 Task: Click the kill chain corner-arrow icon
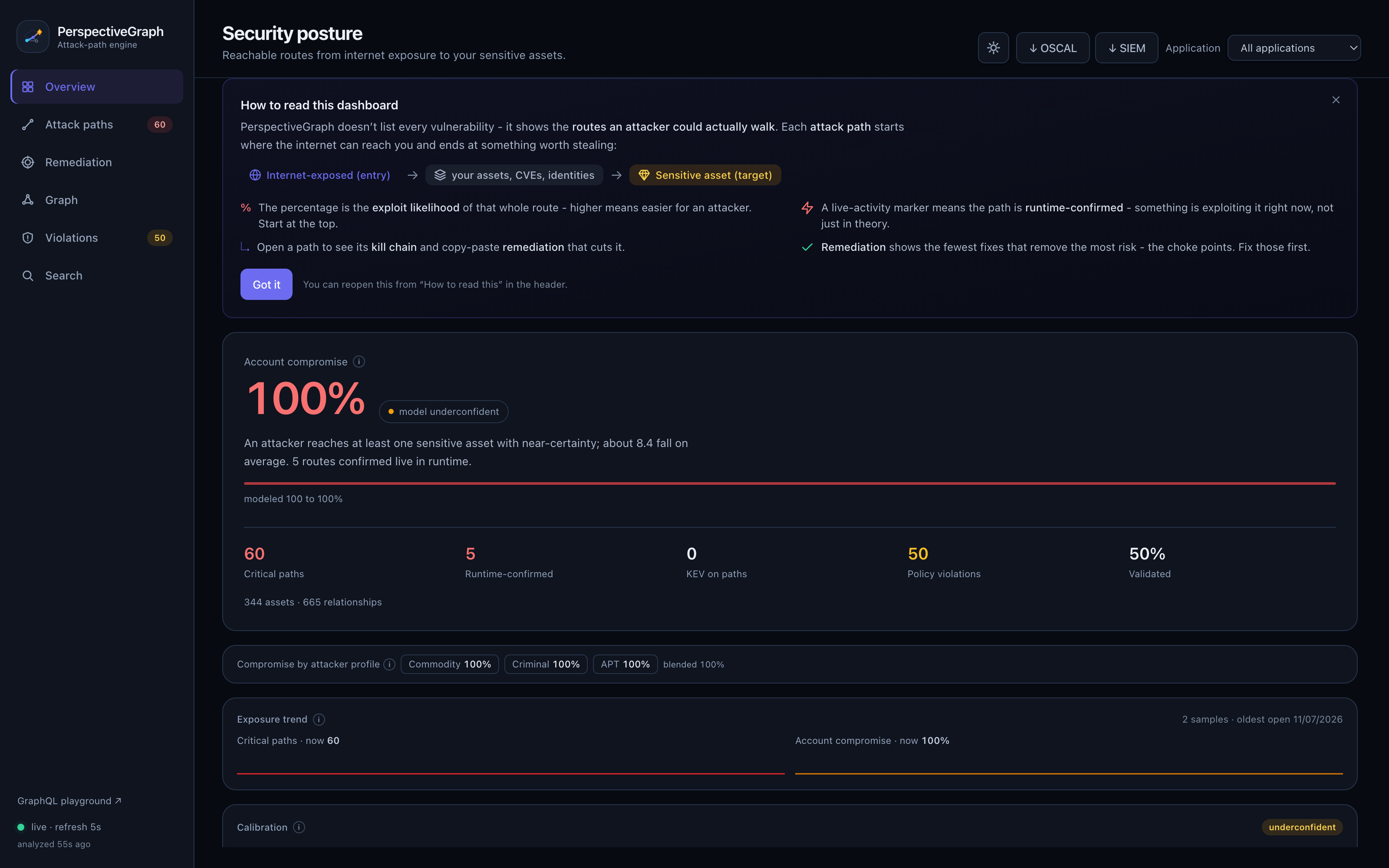click(244, 247)
